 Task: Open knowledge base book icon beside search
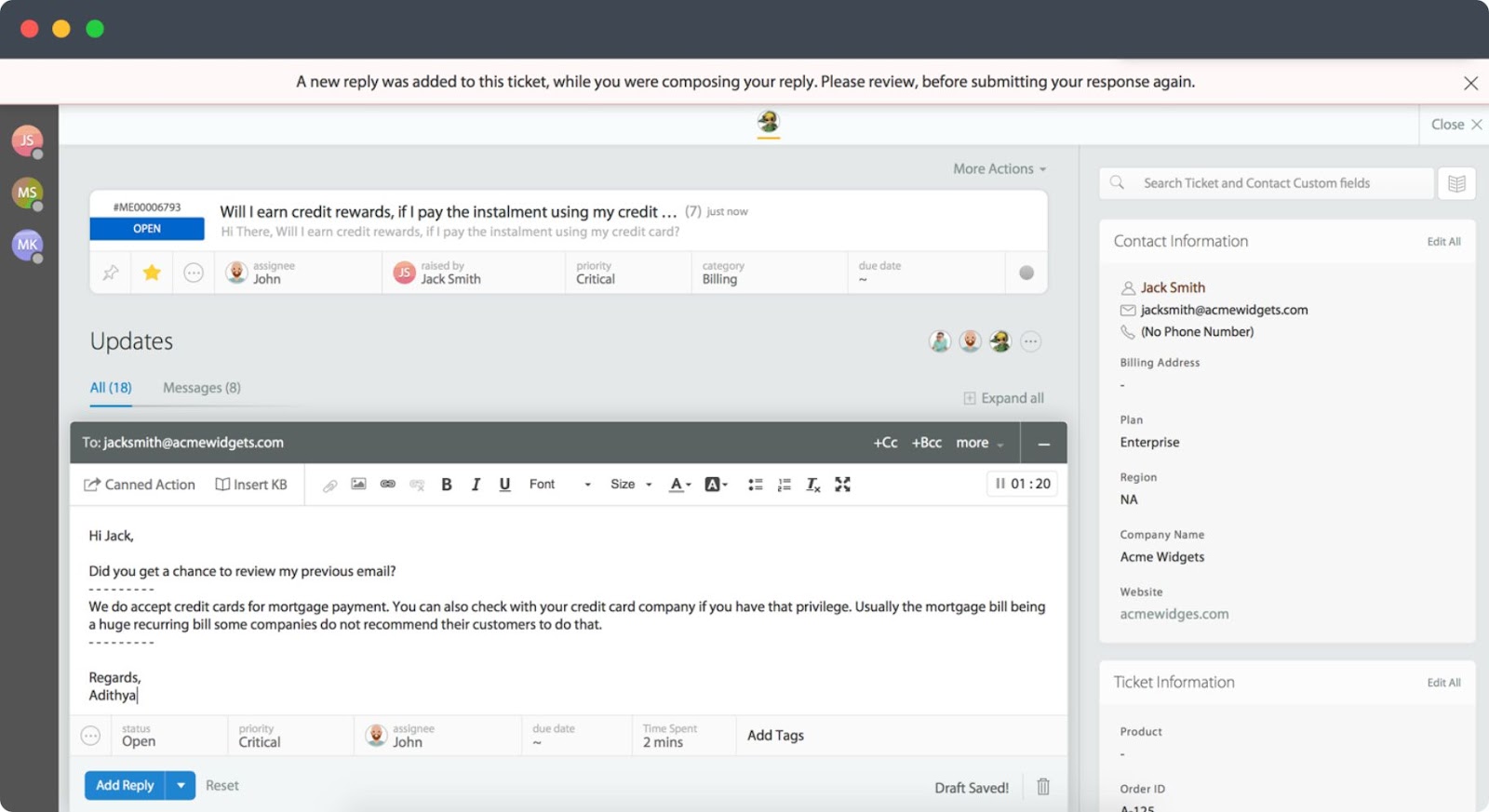tap(1456, 183)
